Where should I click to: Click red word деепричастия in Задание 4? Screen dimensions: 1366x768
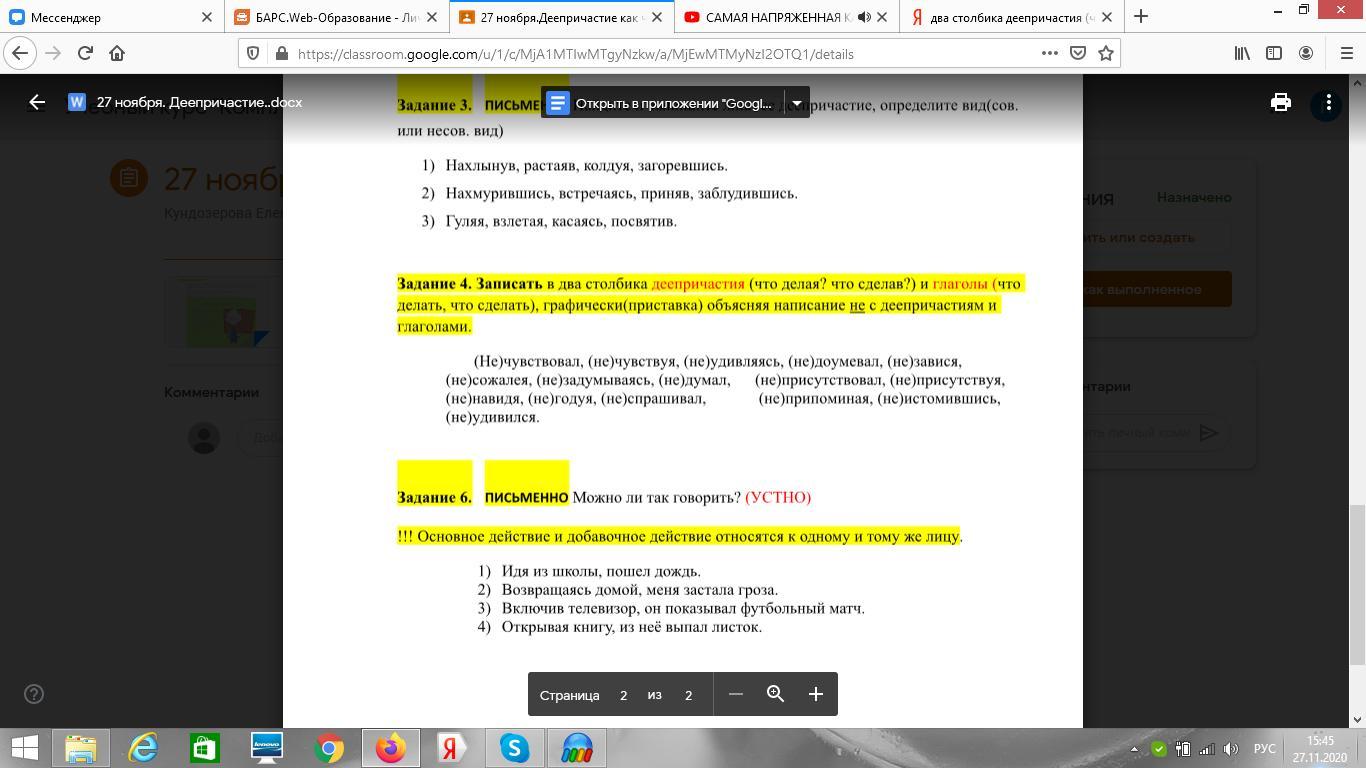tap(698, 284)
